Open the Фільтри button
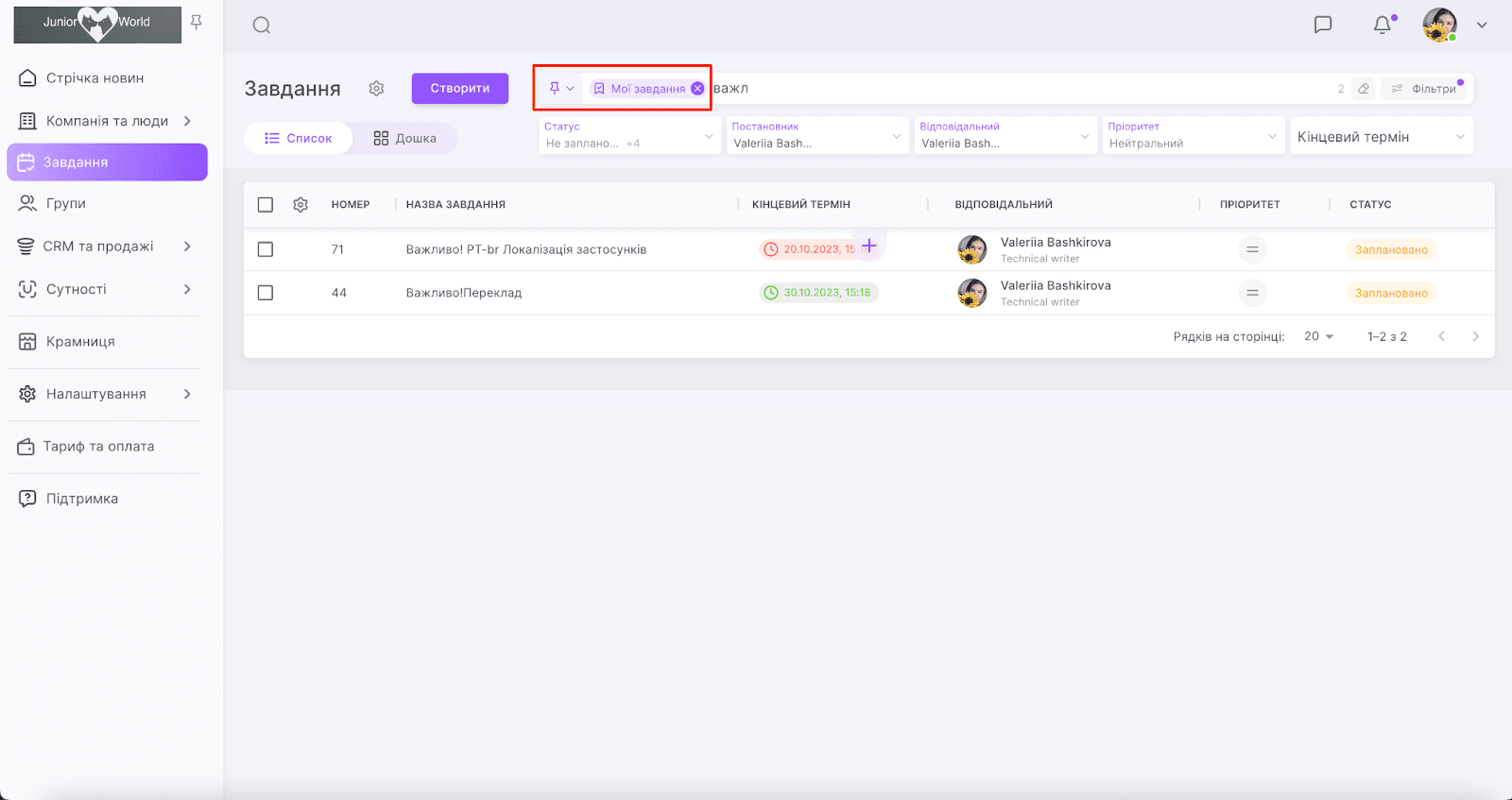This screenshot has height=800, width=1512. point(1423,89)
